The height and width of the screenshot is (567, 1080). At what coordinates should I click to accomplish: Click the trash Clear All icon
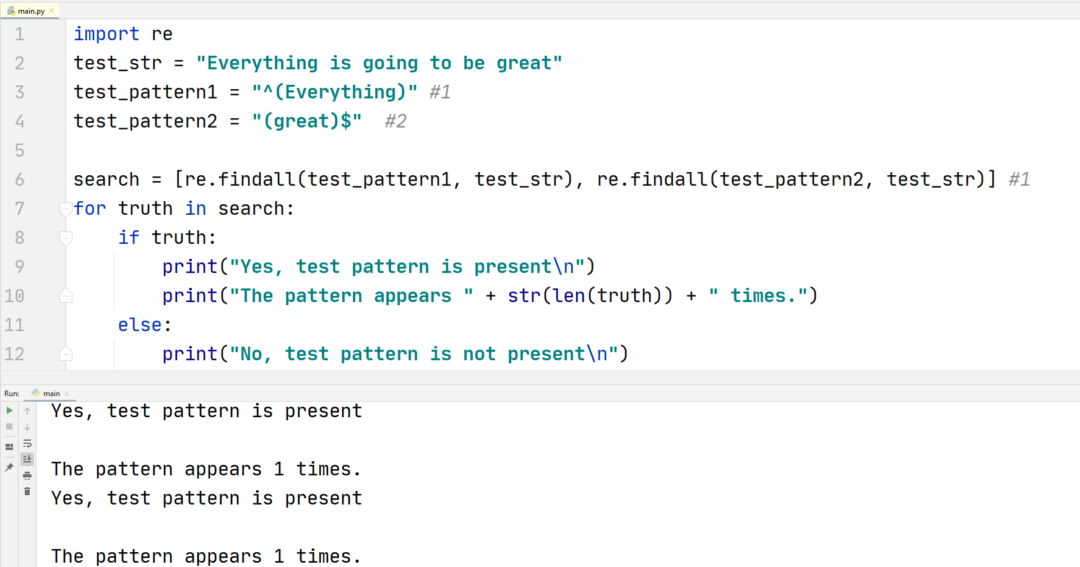coord(27,491)
